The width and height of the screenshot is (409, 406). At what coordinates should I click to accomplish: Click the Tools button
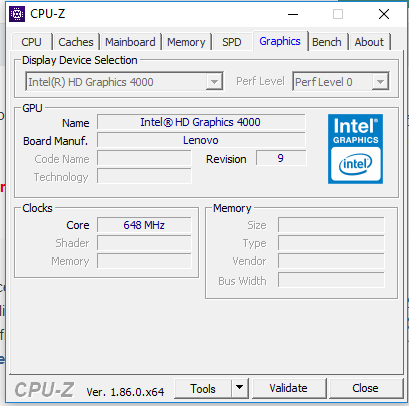point(203,388)
